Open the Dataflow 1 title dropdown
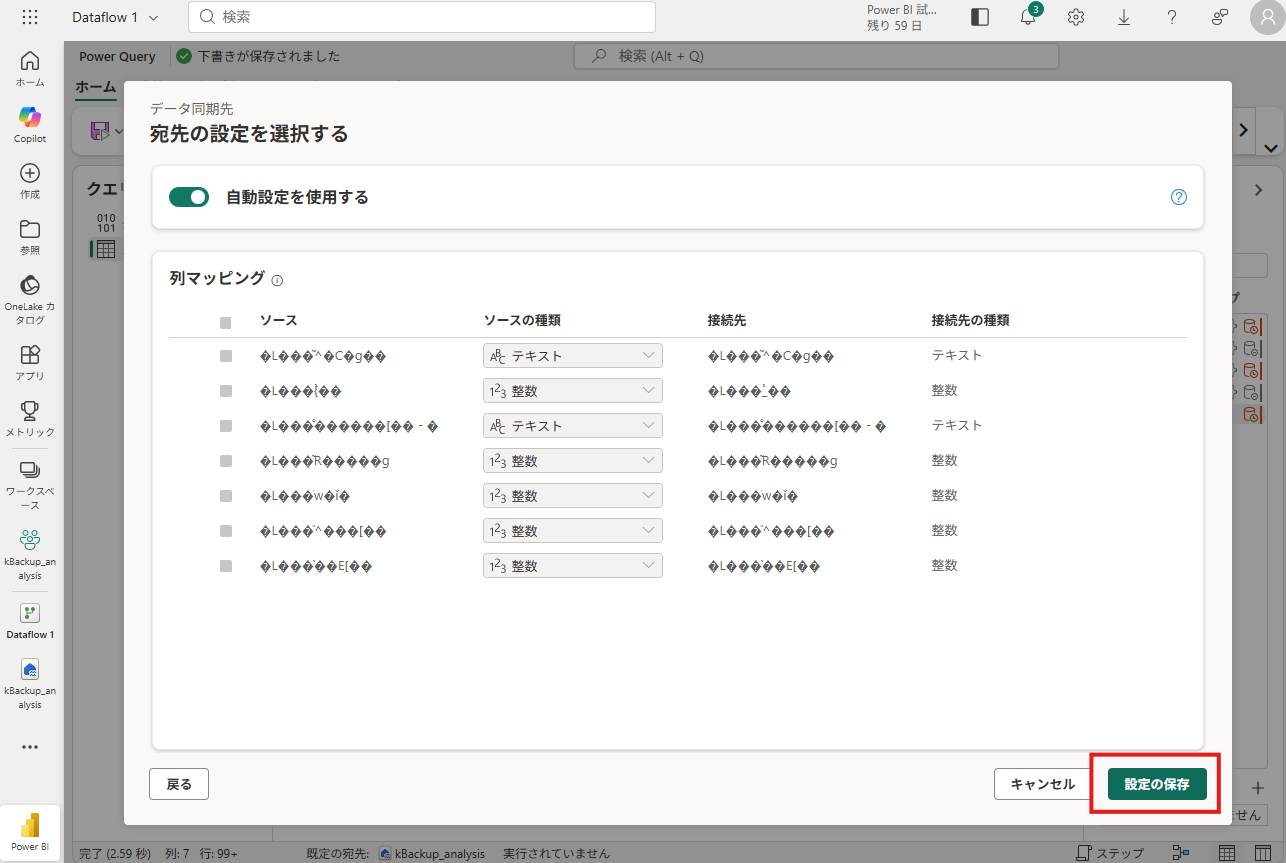 pos(115,17)
